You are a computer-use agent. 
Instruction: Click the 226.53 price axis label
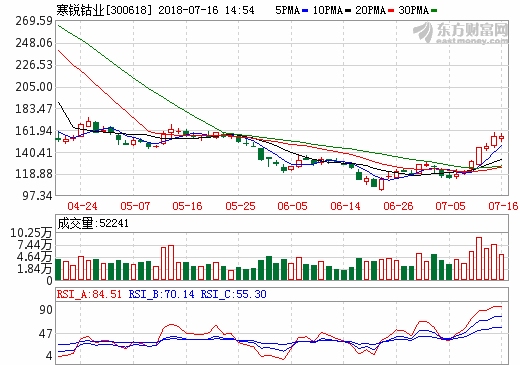34,65
